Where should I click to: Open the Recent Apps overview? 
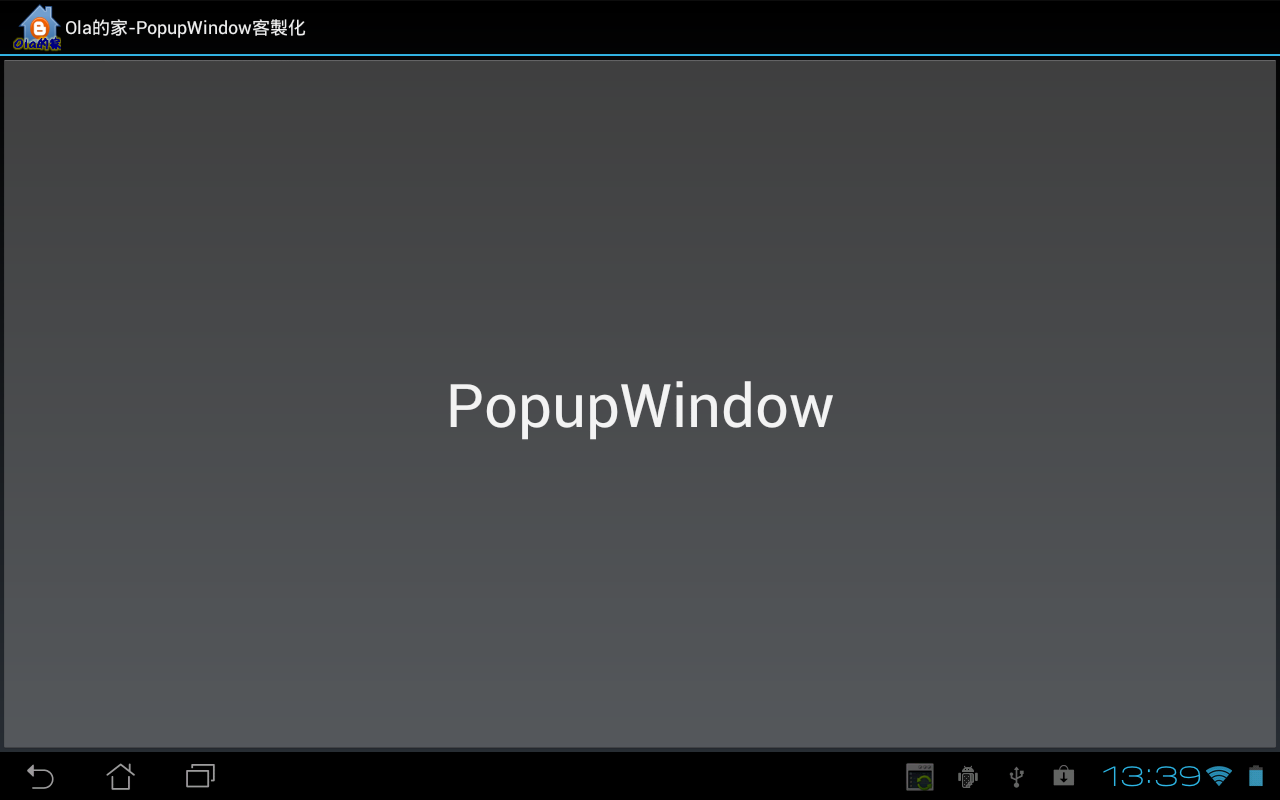click(x=200, y=776)
